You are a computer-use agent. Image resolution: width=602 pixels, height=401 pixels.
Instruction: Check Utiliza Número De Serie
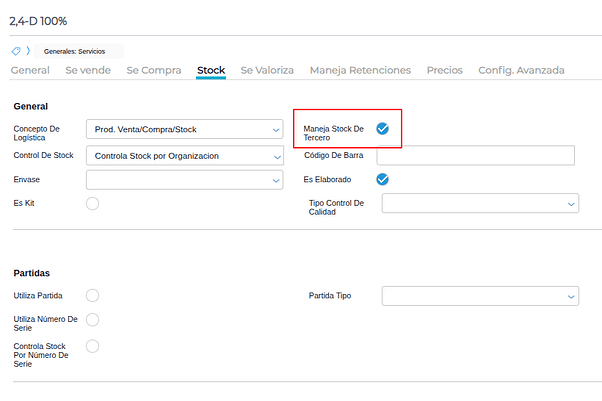coord(93,319)
